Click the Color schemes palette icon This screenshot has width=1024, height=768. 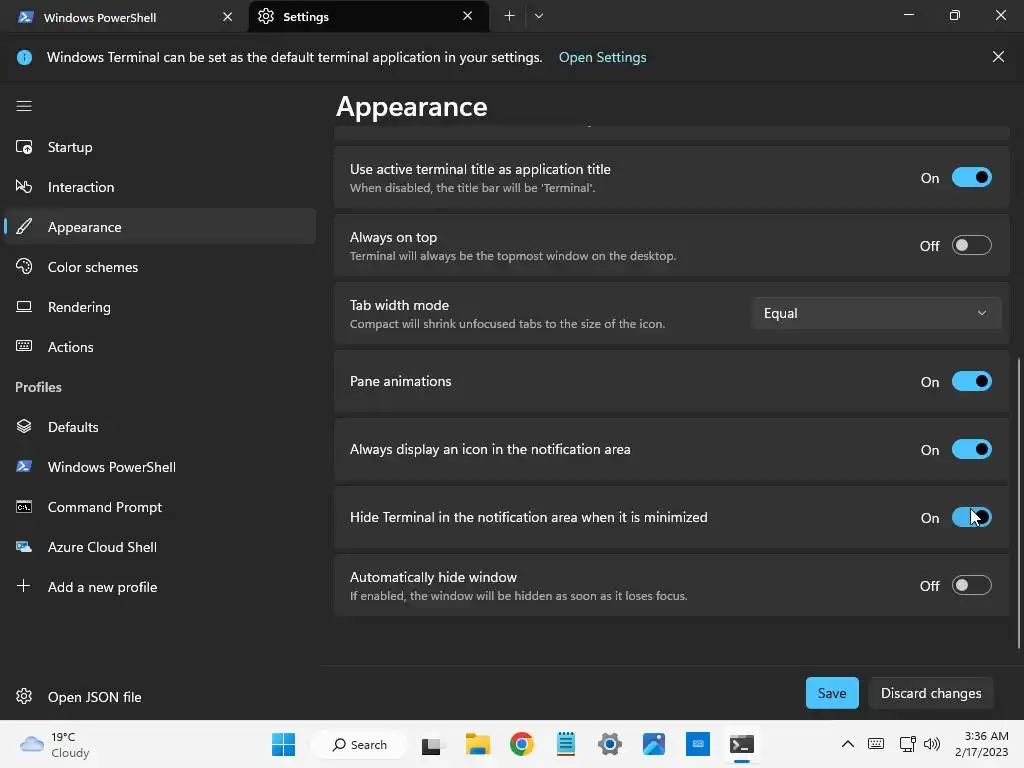pos(24,266)
